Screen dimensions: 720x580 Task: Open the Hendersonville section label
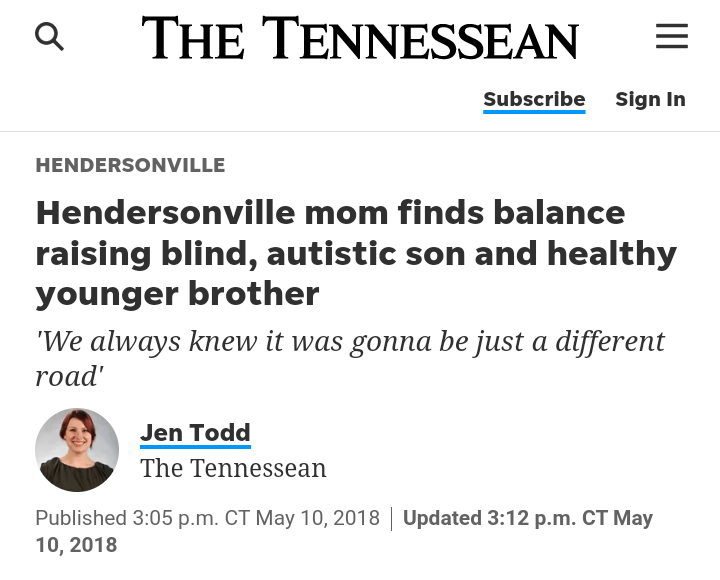click(130, 166)
